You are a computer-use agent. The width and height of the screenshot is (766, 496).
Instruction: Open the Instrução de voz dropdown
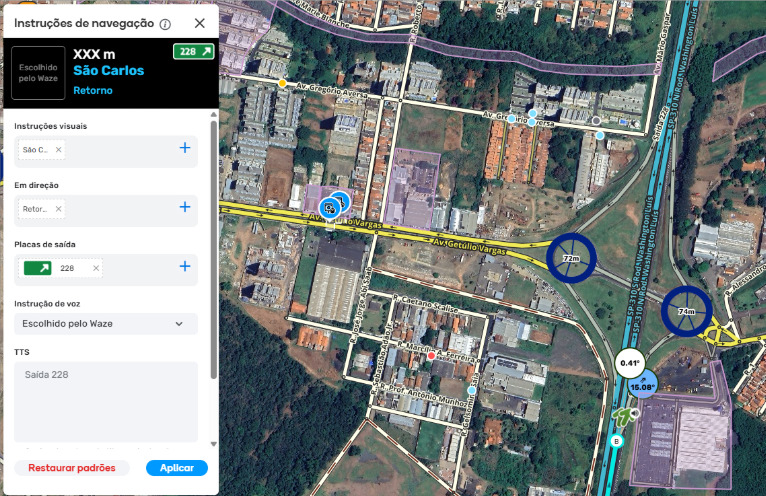(106, 323)
